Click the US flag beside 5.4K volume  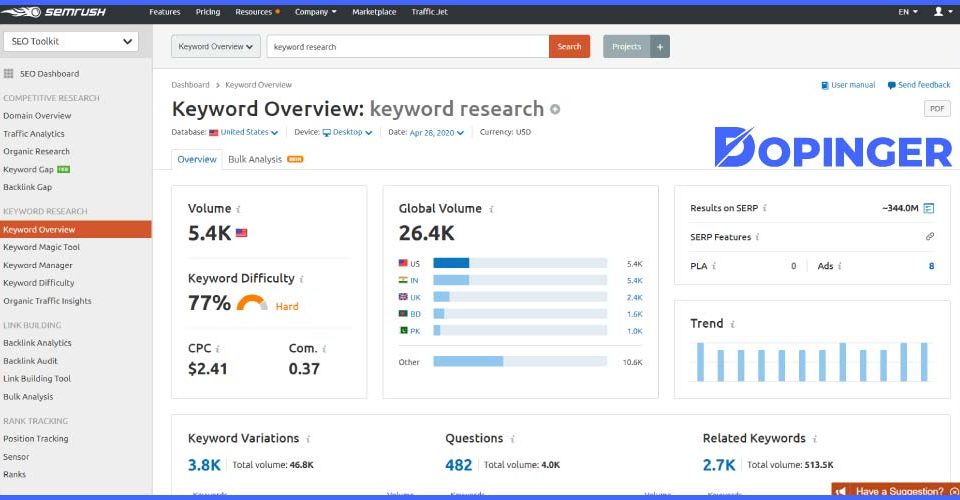point(242,233)
